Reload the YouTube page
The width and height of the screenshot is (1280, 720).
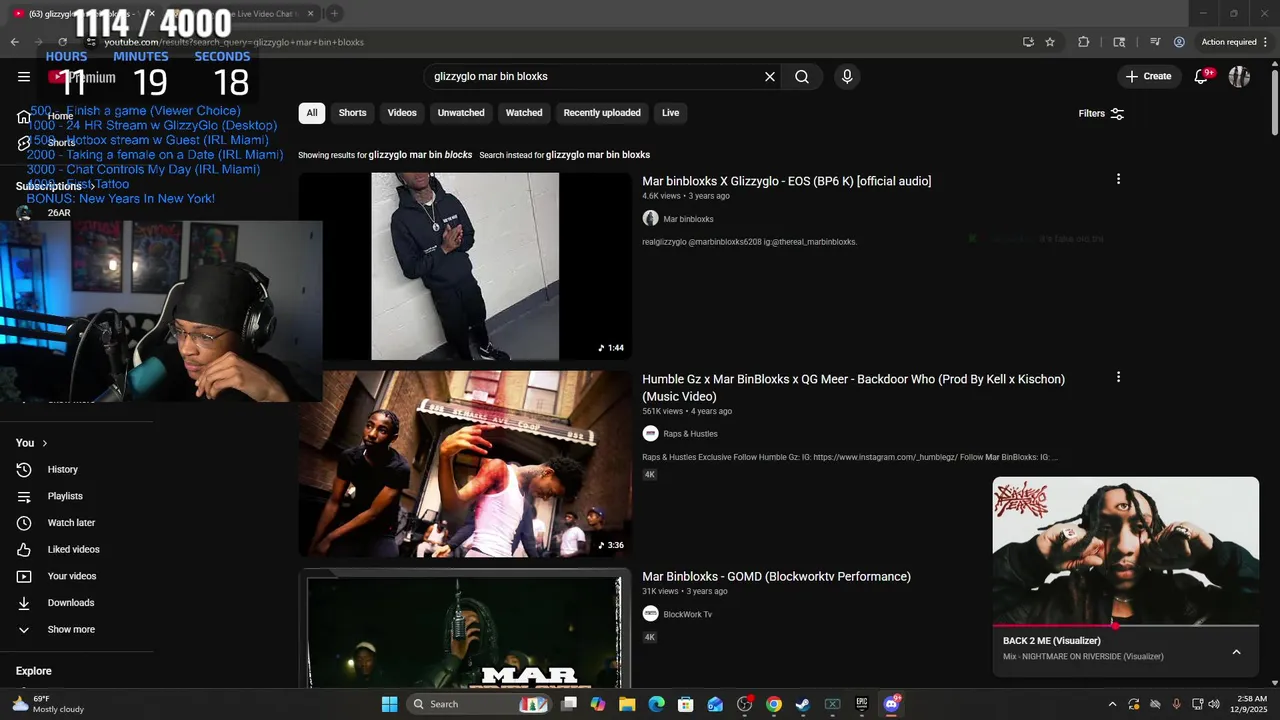coord(62,42)
